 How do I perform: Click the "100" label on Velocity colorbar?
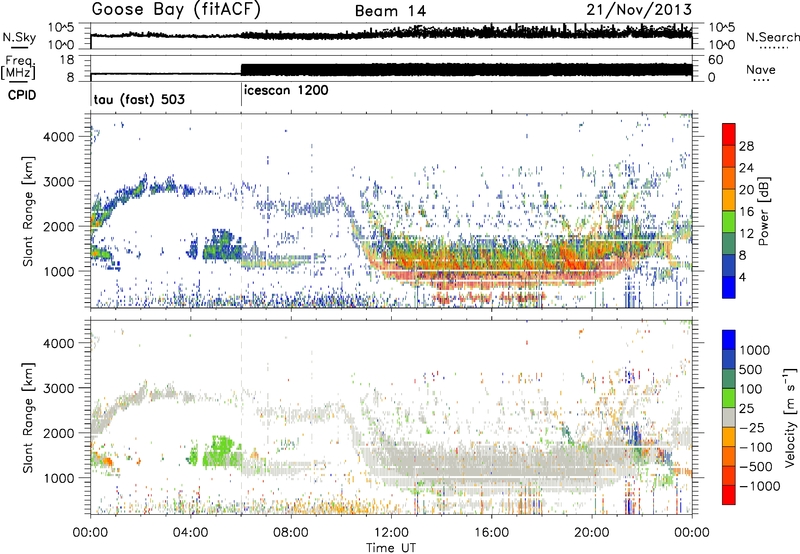pos(752,389)
